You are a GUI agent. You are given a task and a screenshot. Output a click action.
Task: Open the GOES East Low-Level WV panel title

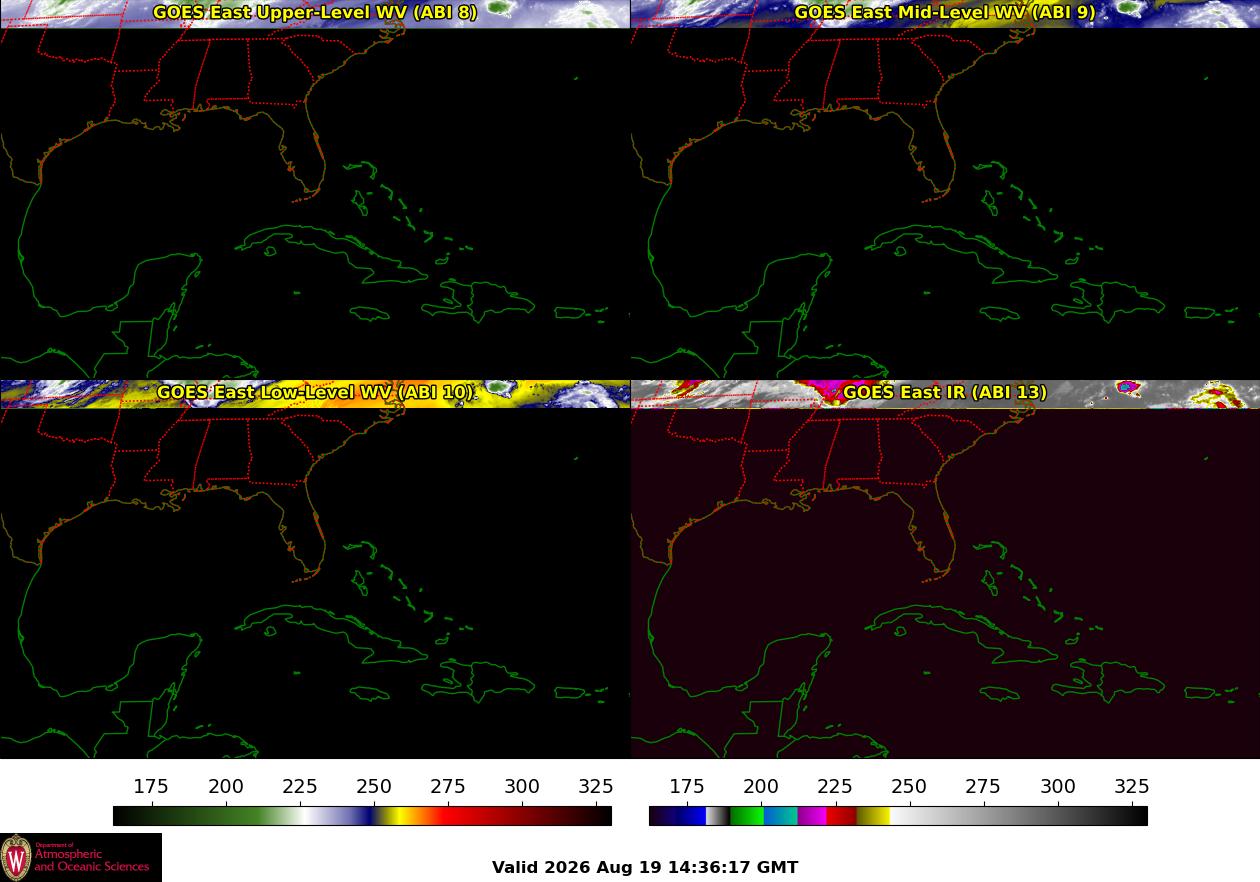click(315, 393)
